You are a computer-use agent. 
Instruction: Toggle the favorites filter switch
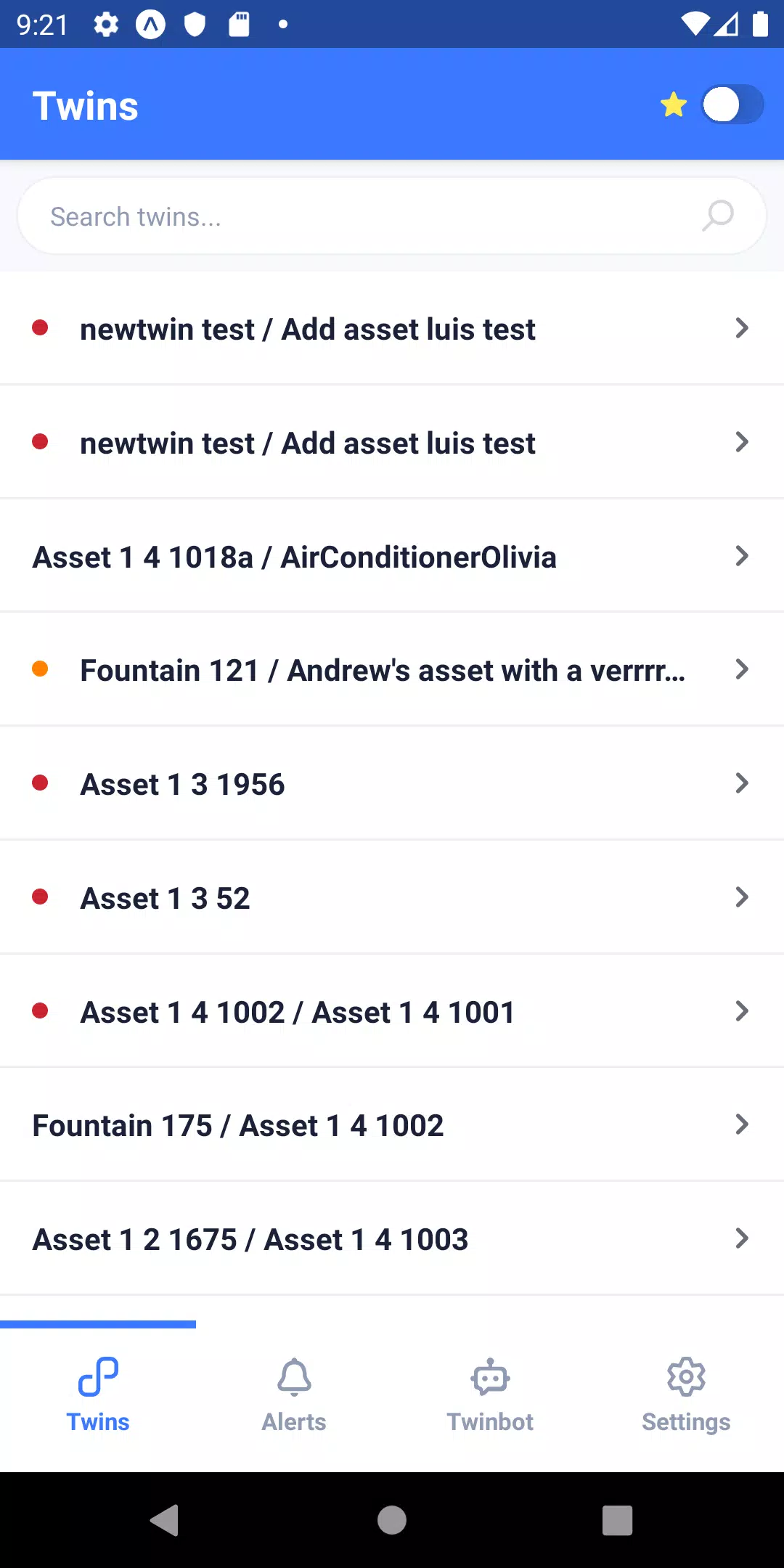pos(732,105)
